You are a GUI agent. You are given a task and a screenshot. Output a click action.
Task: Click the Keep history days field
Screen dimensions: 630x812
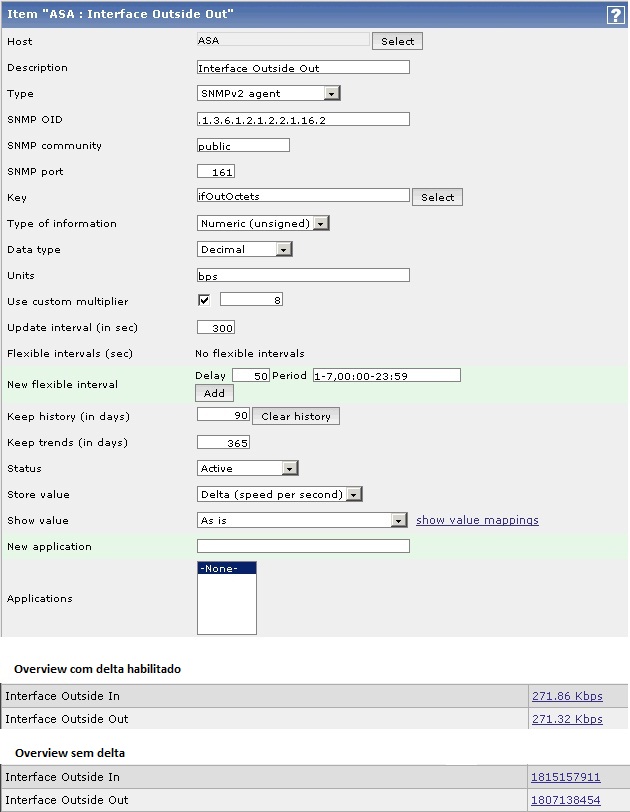point(224,415)
